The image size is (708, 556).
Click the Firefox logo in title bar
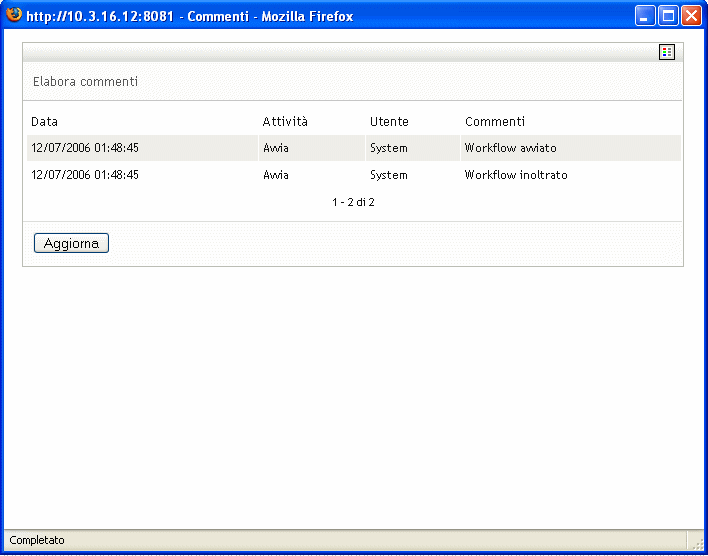14,15
